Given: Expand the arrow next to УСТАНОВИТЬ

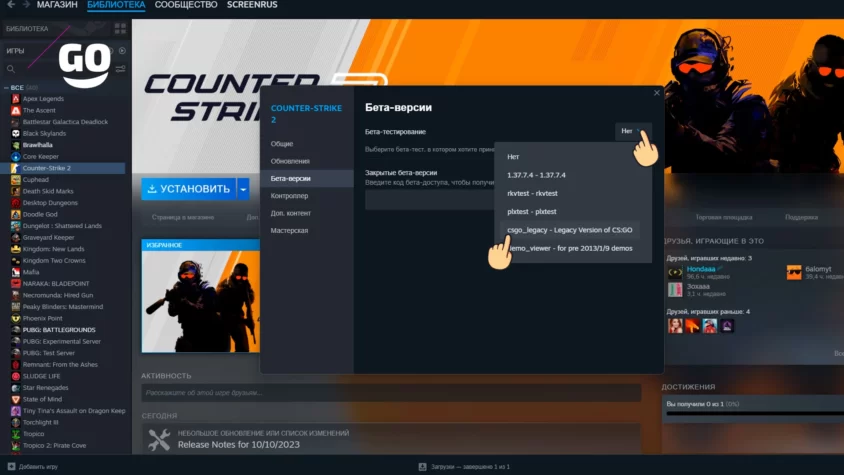Looking at the screenshot, I should click(x=243, y=188).
